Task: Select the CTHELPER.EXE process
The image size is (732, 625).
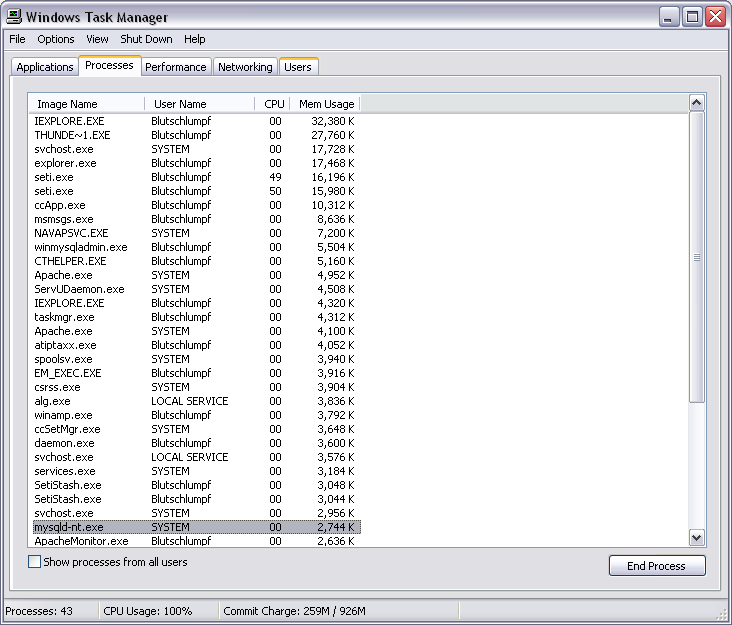Action: (x=196, y=261)
